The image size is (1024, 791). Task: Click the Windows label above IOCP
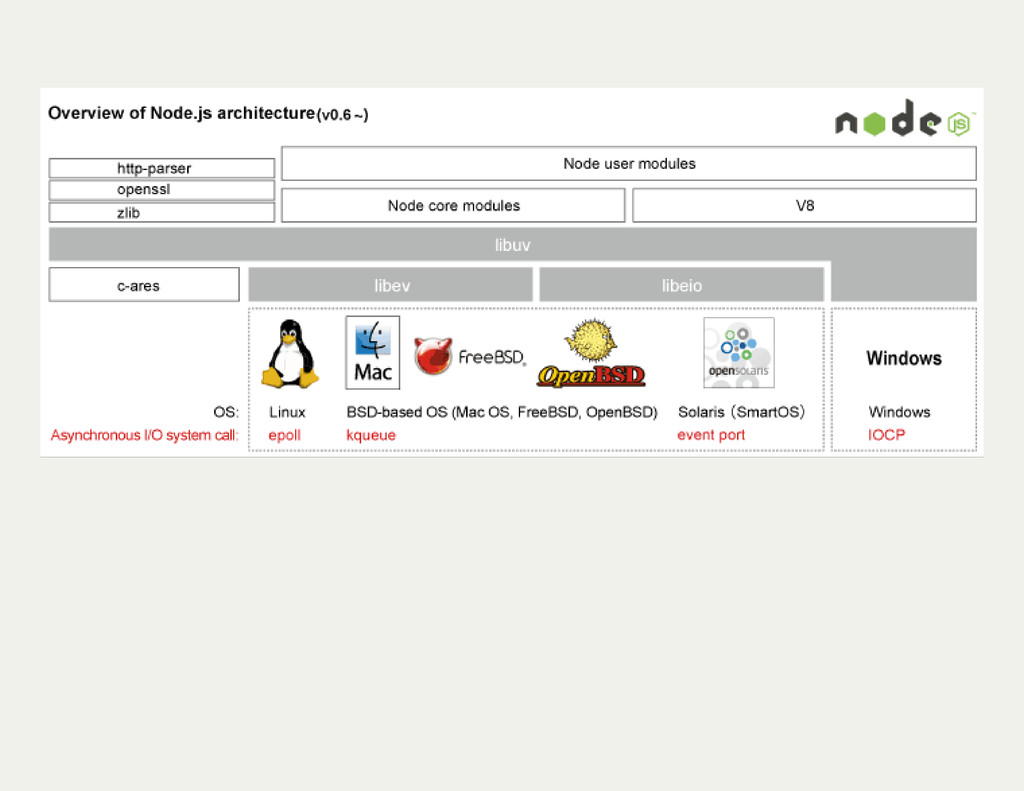click(x=899, y=412)
